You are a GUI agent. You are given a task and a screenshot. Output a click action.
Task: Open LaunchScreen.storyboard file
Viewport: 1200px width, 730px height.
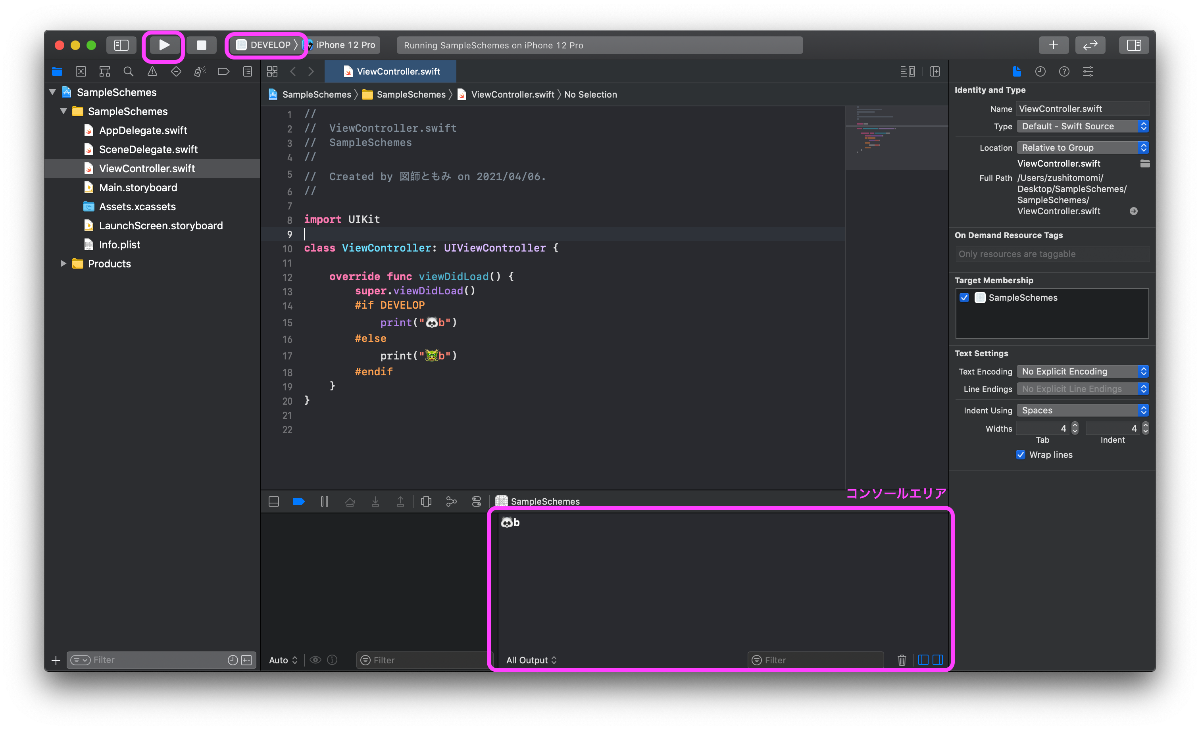click(x=161, y=226)
